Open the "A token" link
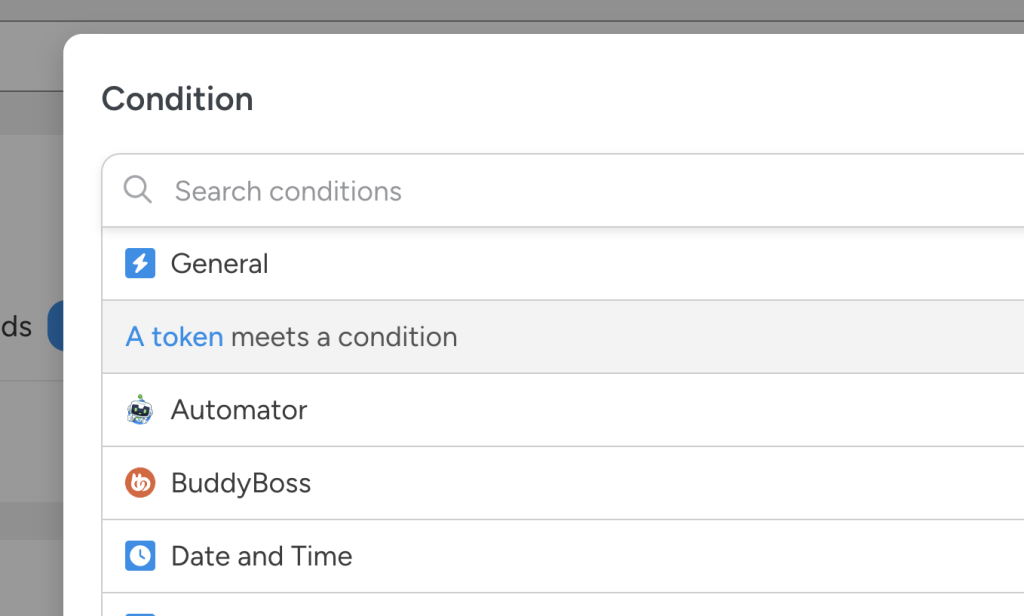Viewport: 1024px width, 616px height. [x=174, y=337]
